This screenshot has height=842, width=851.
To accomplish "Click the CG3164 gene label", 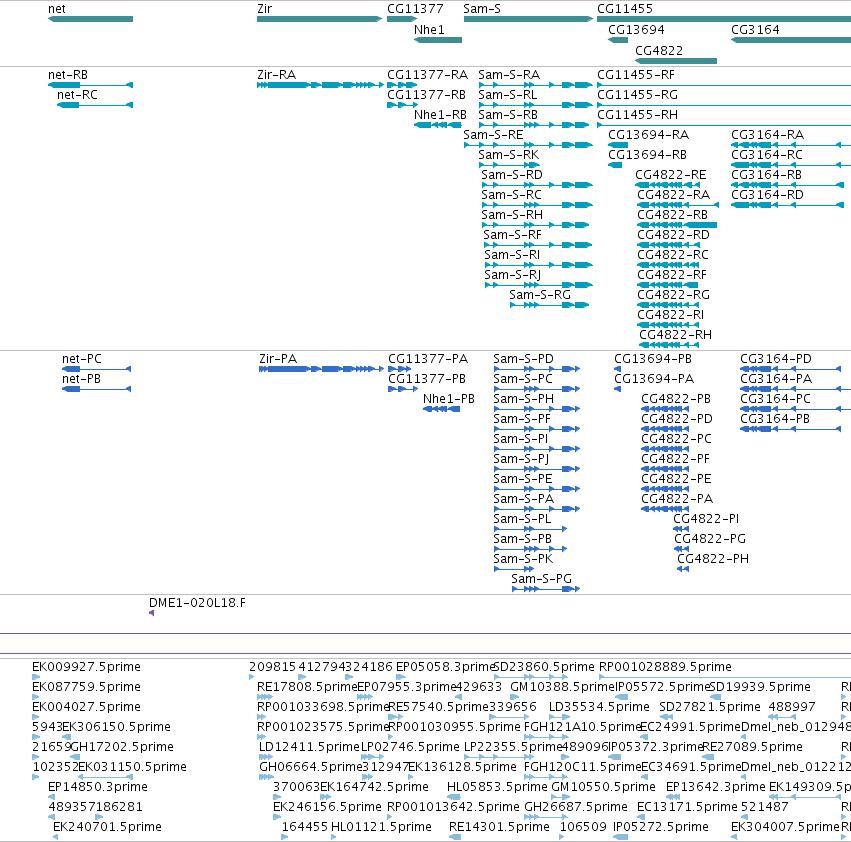I will pos(755,29).
